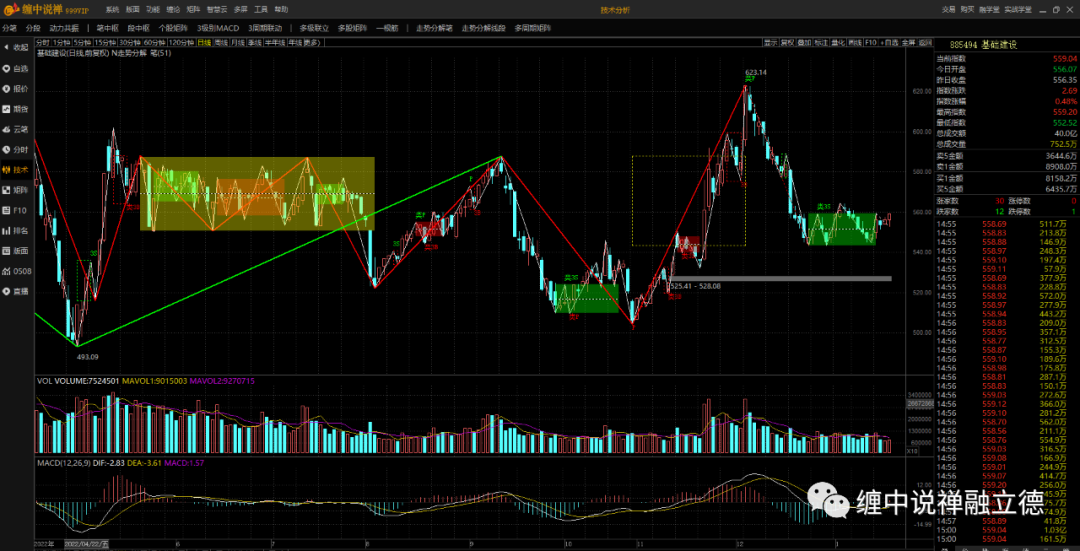
Task: Click the 量化 chart button
Action: (x=838, y=43)
